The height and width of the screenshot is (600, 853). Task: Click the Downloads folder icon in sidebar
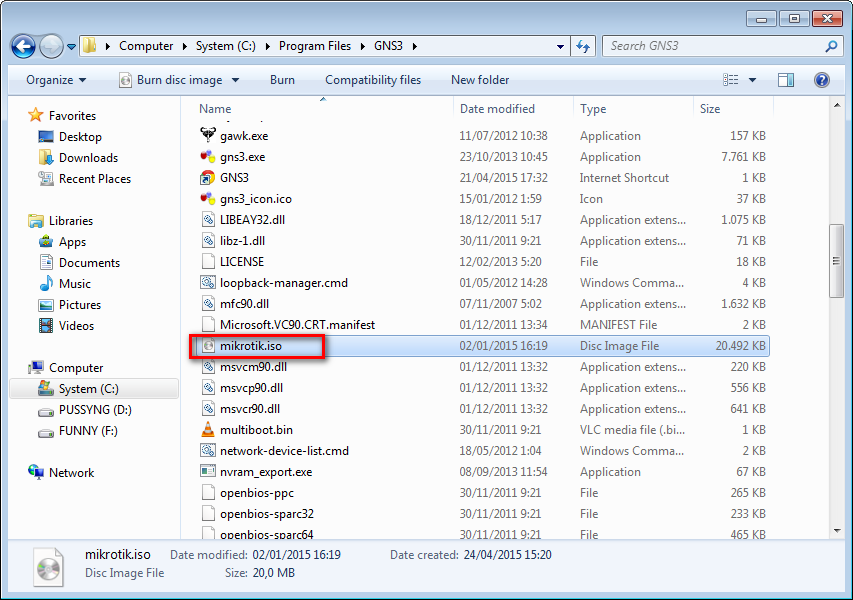(46, 158)
